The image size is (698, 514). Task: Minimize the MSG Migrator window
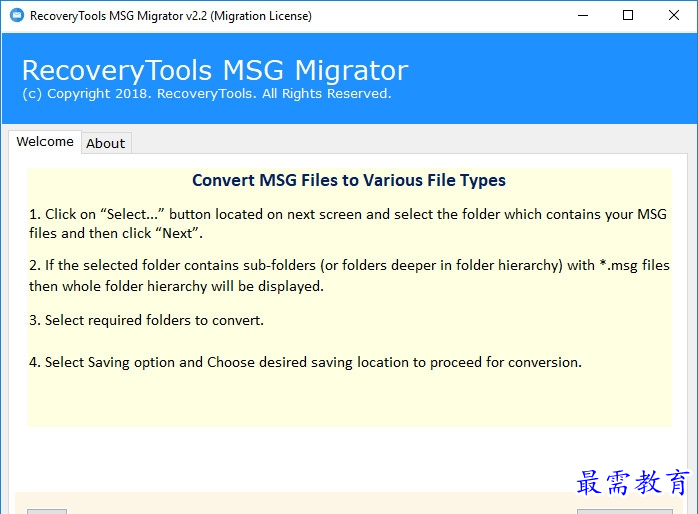[583, 16]
